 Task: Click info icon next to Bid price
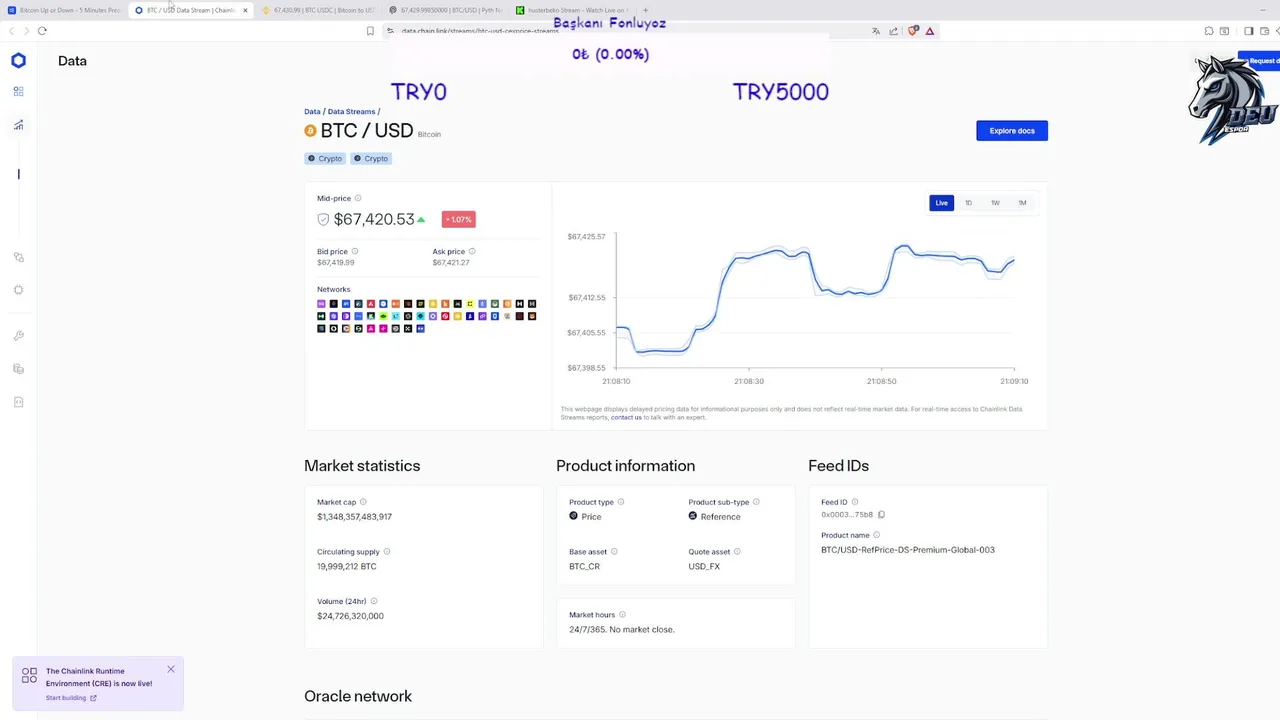[355, 251]
